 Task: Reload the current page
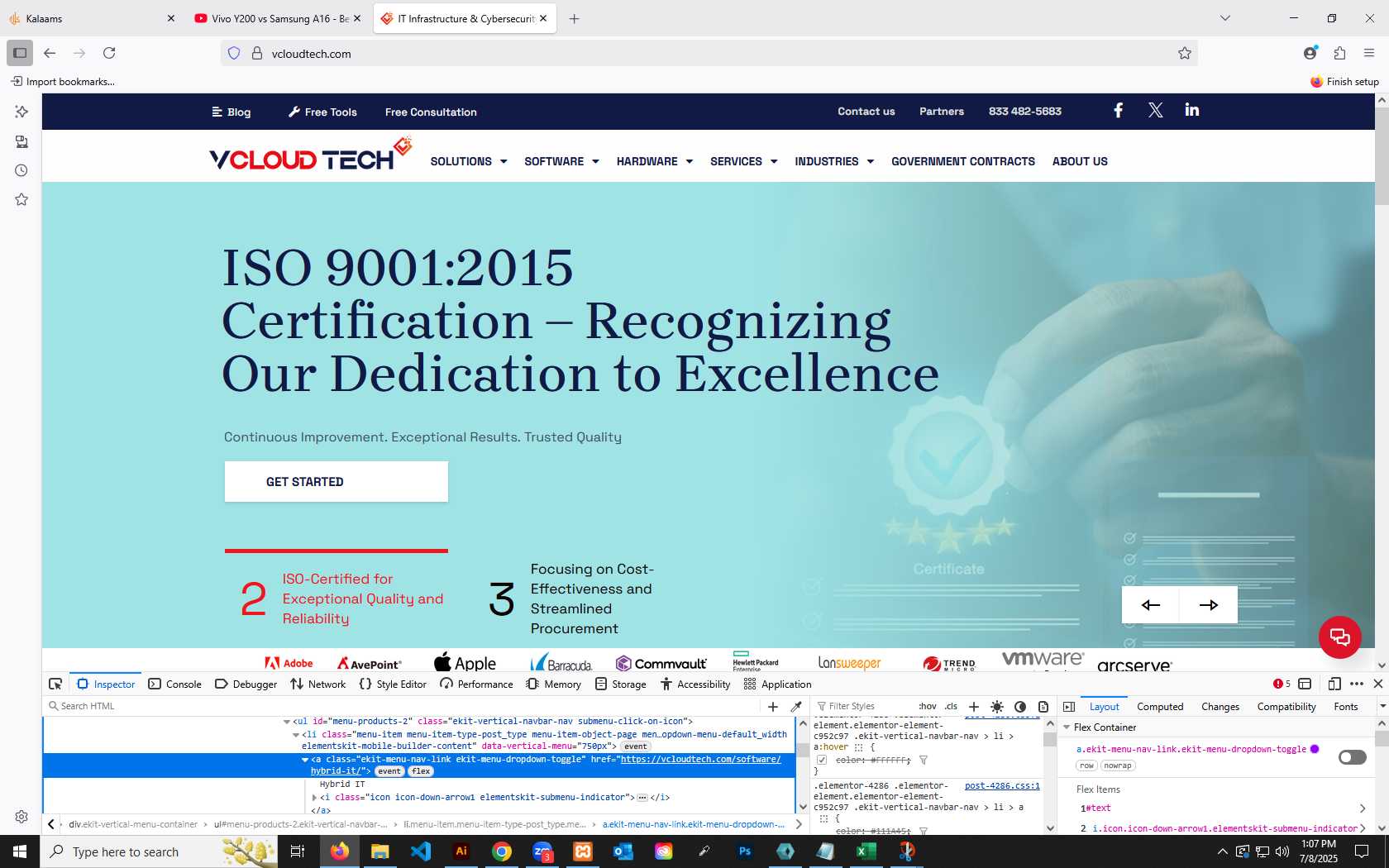point(109,53)
